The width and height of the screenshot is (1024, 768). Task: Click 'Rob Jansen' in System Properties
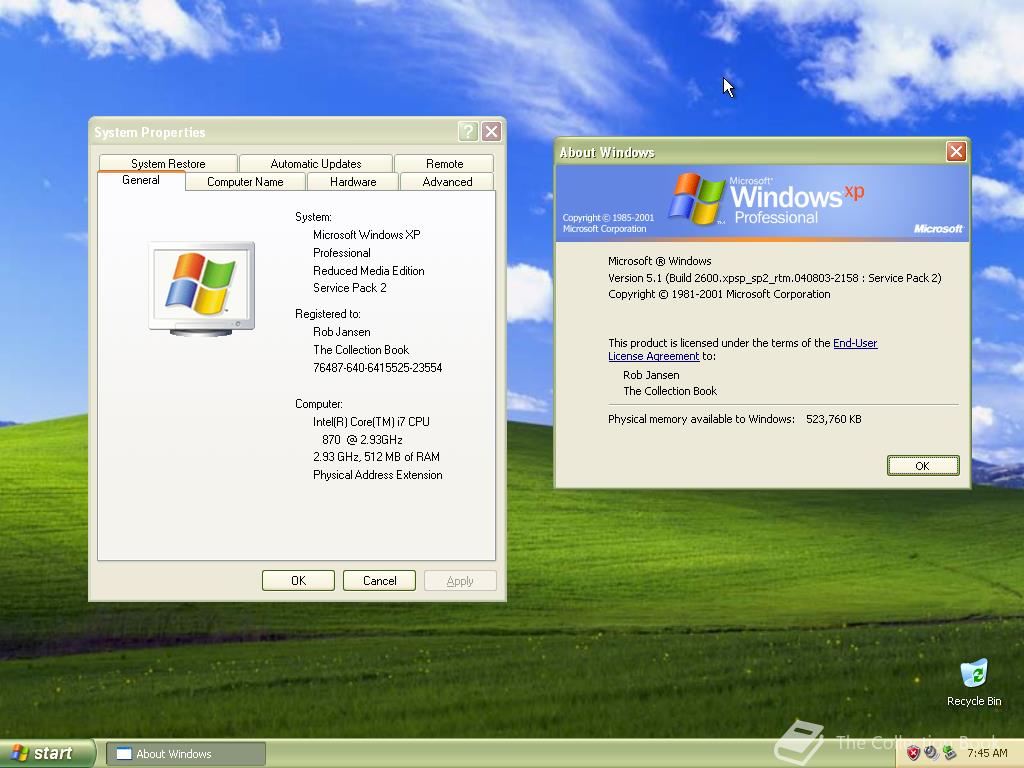(342, 332)
